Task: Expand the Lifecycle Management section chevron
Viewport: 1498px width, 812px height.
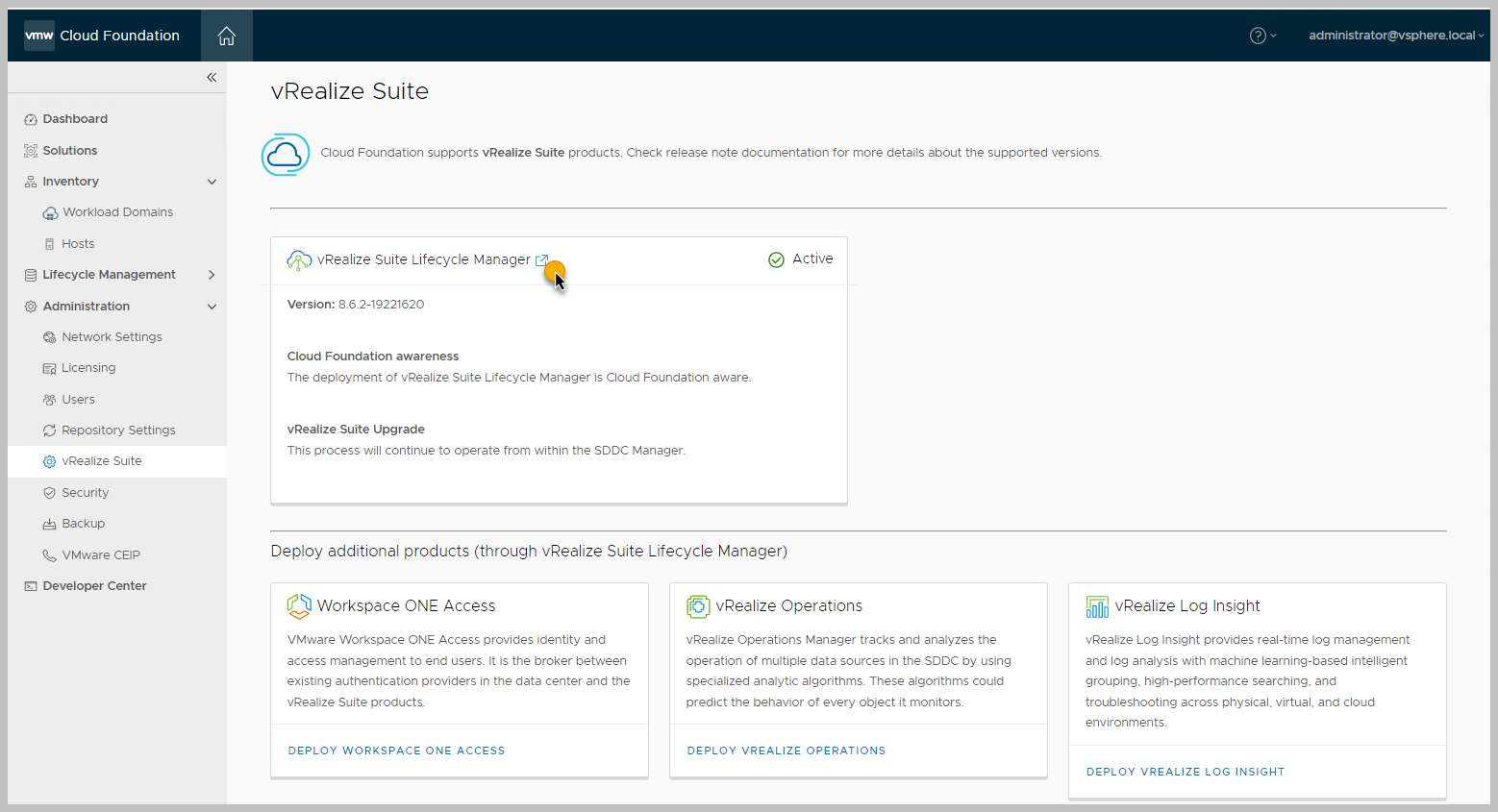Action: [x=212, y=275]
